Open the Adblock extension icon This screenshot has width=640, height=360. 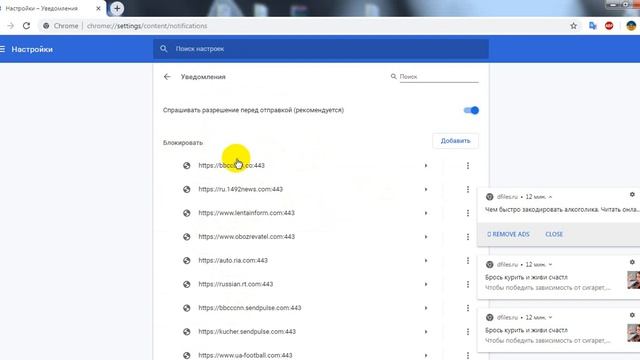pos(609,26)
